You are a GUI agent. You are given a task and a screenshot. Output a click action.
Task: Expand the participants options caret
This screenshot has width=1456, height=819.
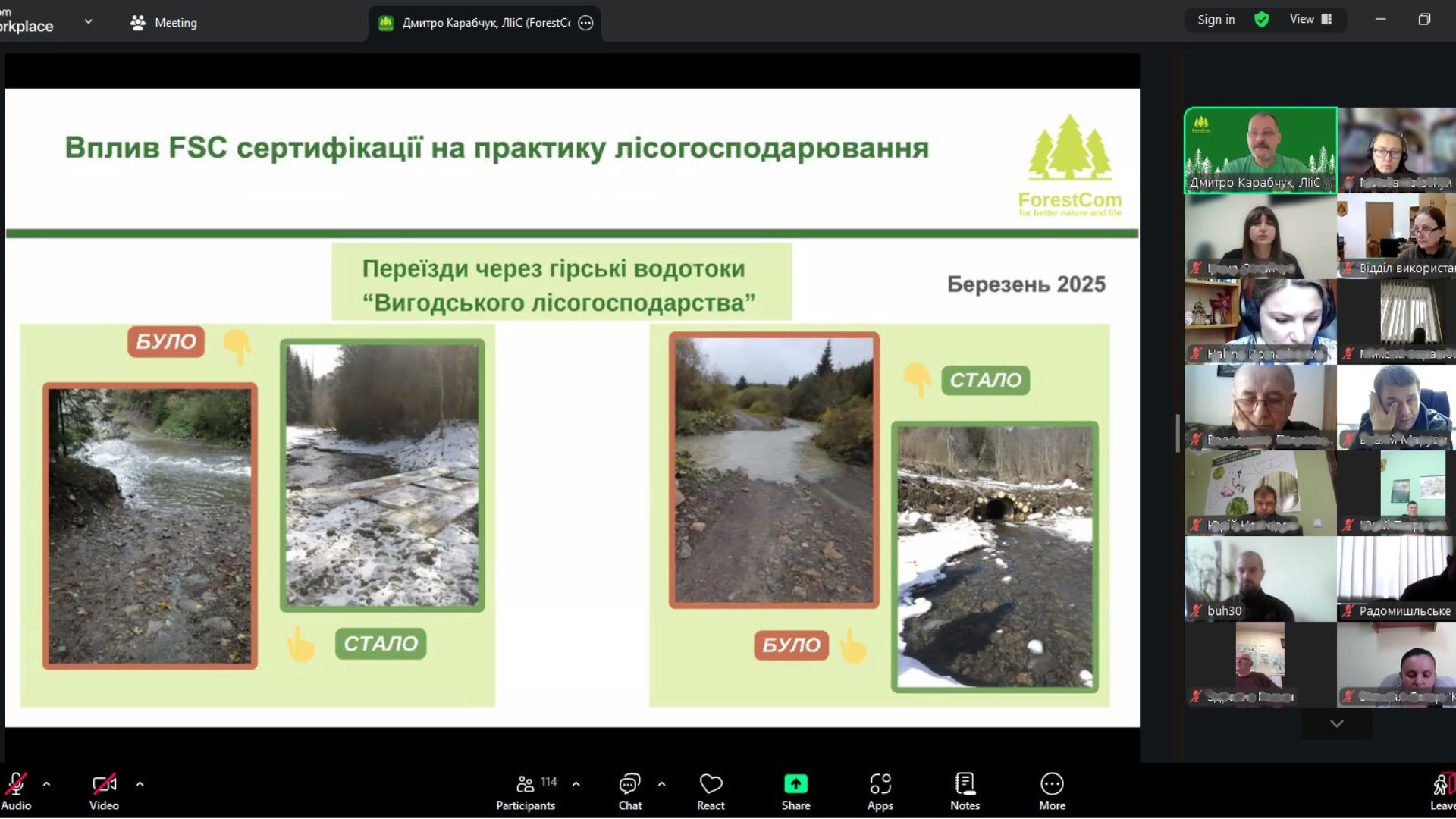coord(576,784)
